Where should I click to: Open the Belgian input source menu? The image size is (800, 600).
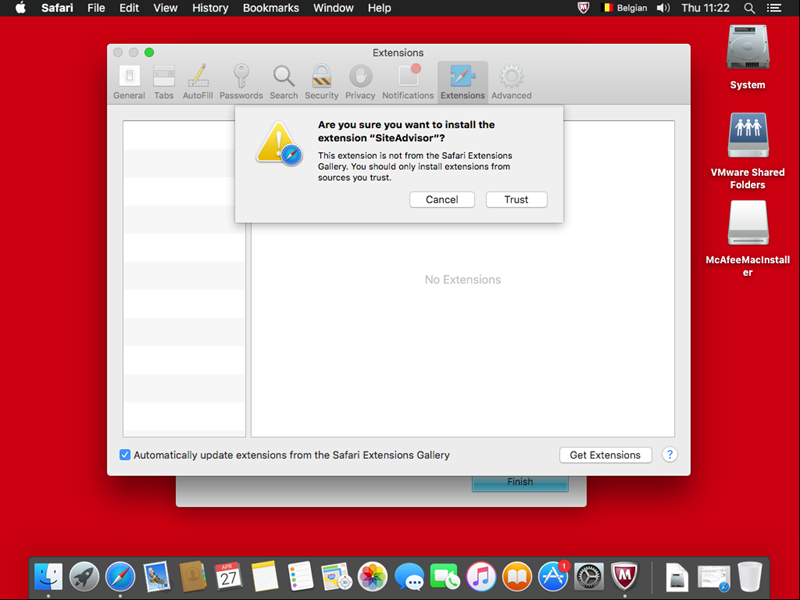[x=625, y=8]
